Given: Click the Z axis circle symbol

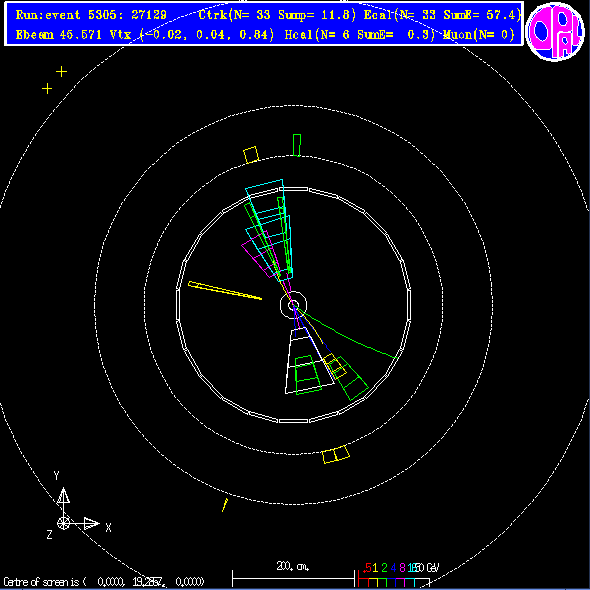Looking at the screenshot, I should tap(63, 523).
